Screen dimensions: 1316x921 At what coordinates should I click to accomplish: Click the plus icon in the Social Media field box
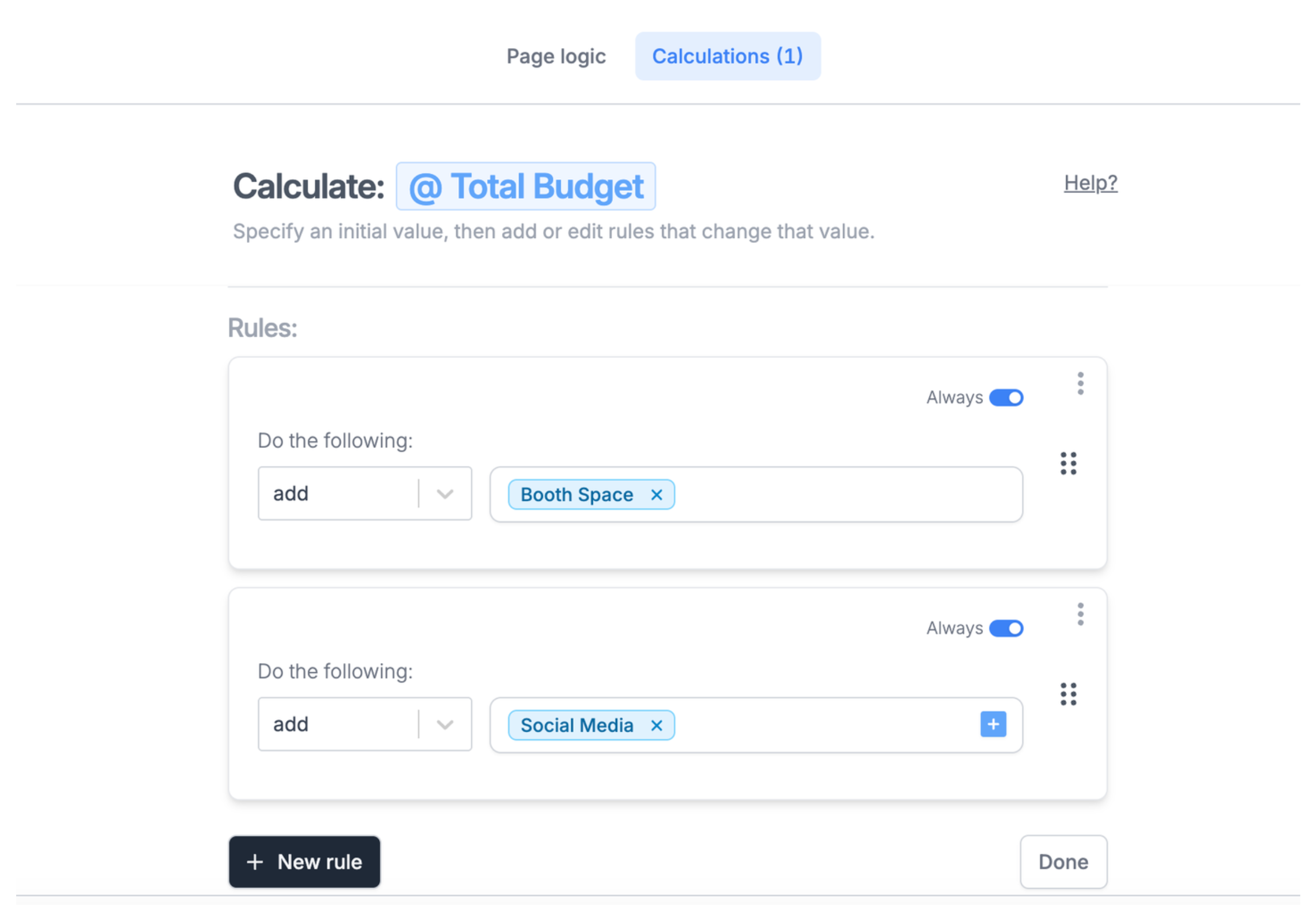(993, 724)
